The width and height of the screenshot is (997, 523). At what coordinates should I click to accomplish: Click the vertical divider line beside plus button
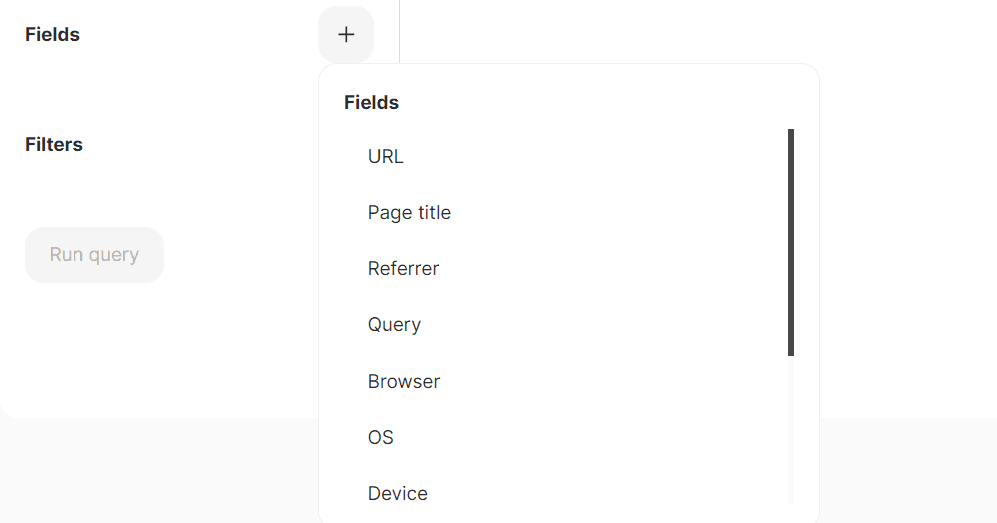[399, 30]
